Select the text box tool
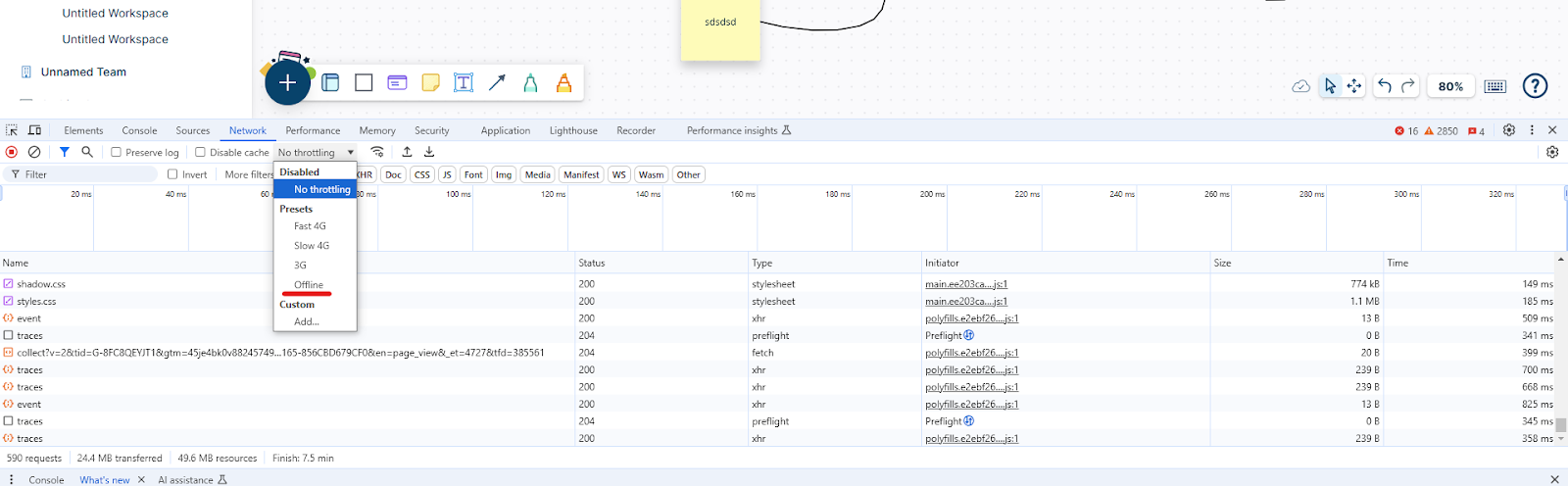This screenshot has height=486, width=1568. point(464,83)
